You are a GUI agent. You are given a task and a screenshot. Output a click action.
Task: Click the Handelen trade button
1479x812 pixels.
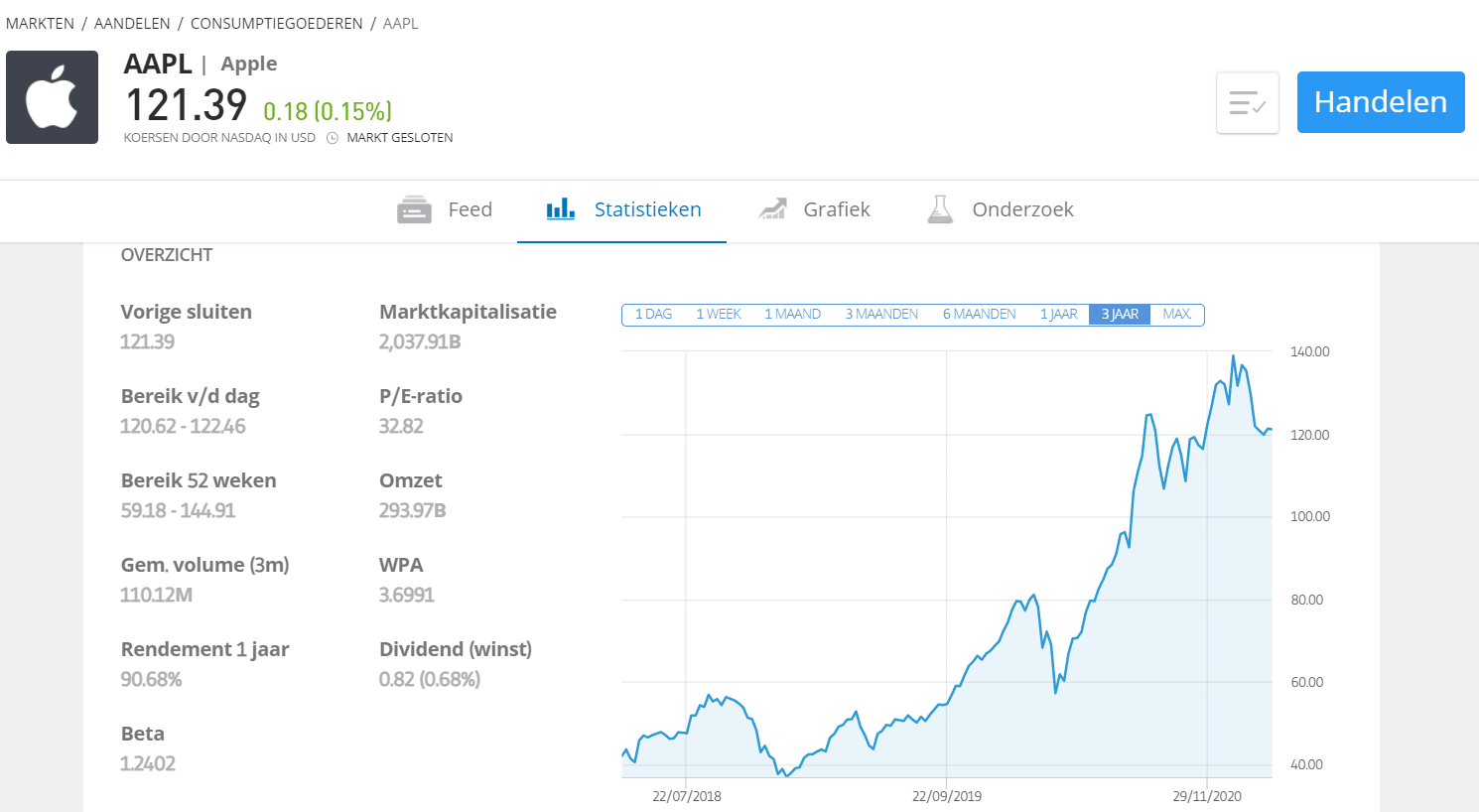click(x=1381, y=102)
